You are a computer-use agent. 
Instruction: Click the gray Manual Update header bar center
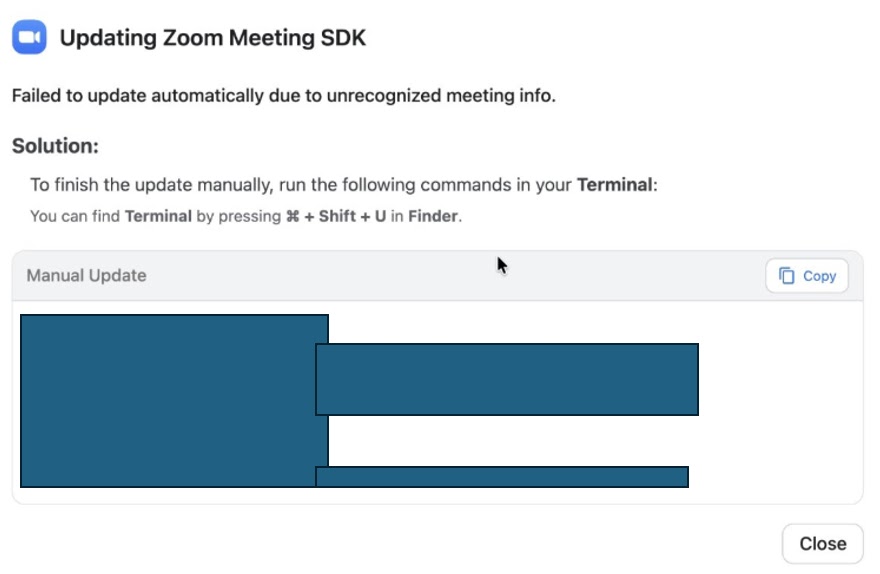pyautogui.click(x=437, y=276)
